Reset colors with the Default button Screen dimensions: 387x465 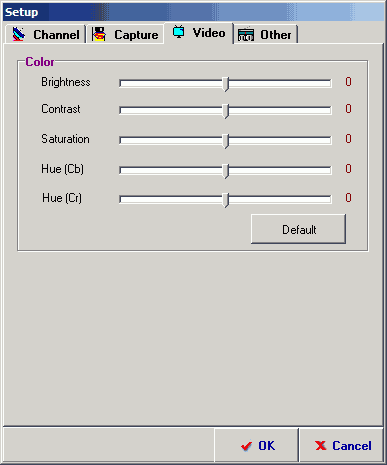298,229
